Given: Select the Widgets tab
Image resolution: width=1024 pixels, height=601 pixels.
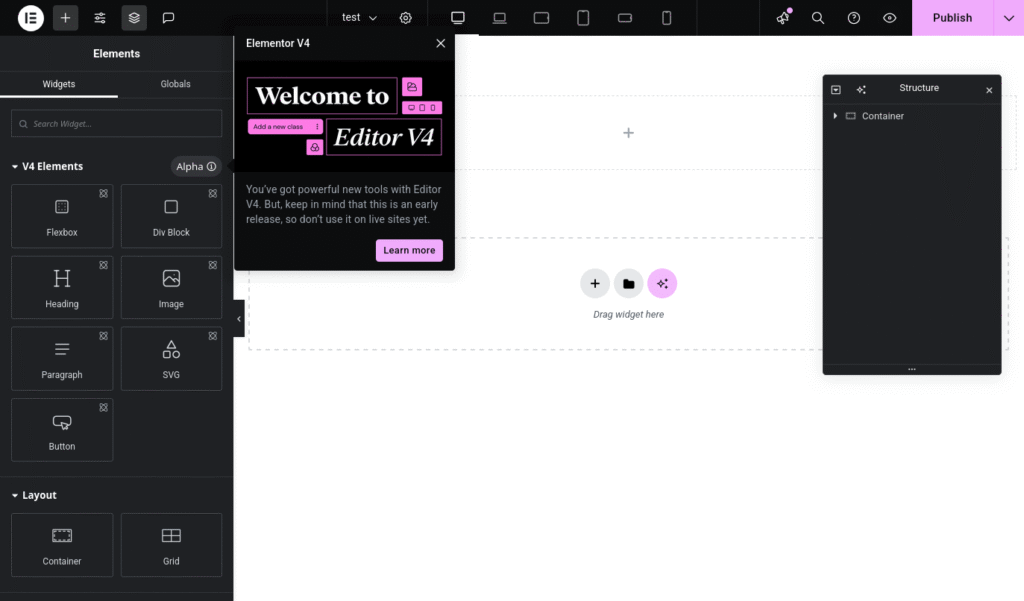Looking at the screenshot, I should (x=59, y=84).
